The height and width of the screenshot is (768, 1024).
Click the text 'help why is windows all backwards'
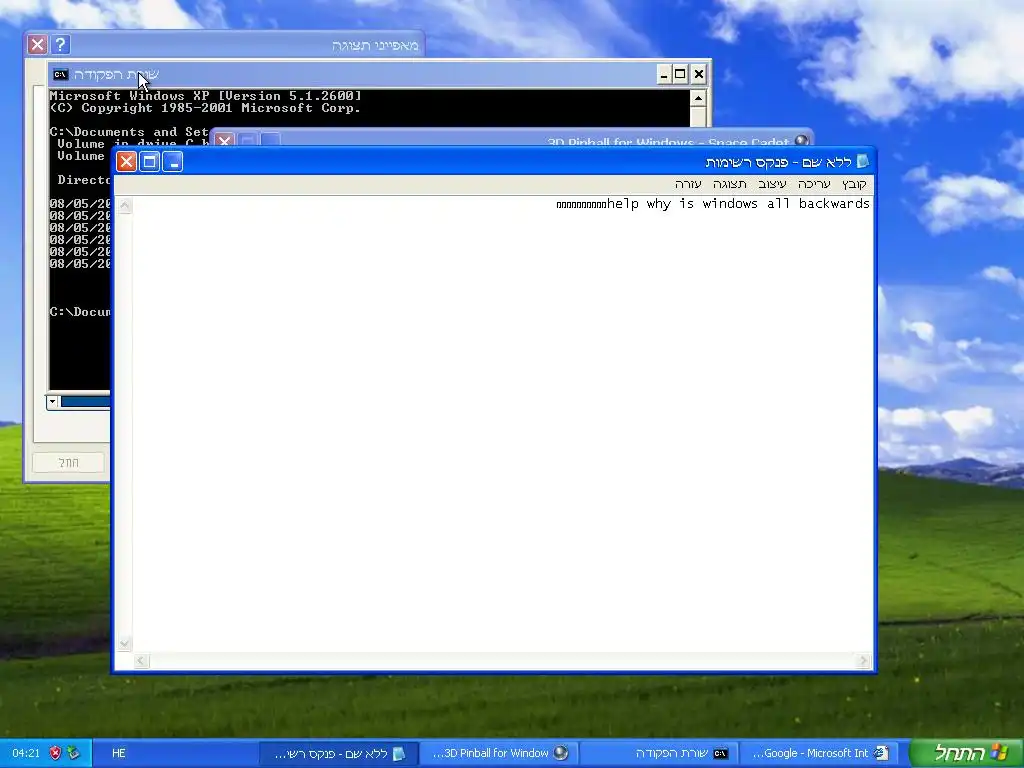pos(738,204)
